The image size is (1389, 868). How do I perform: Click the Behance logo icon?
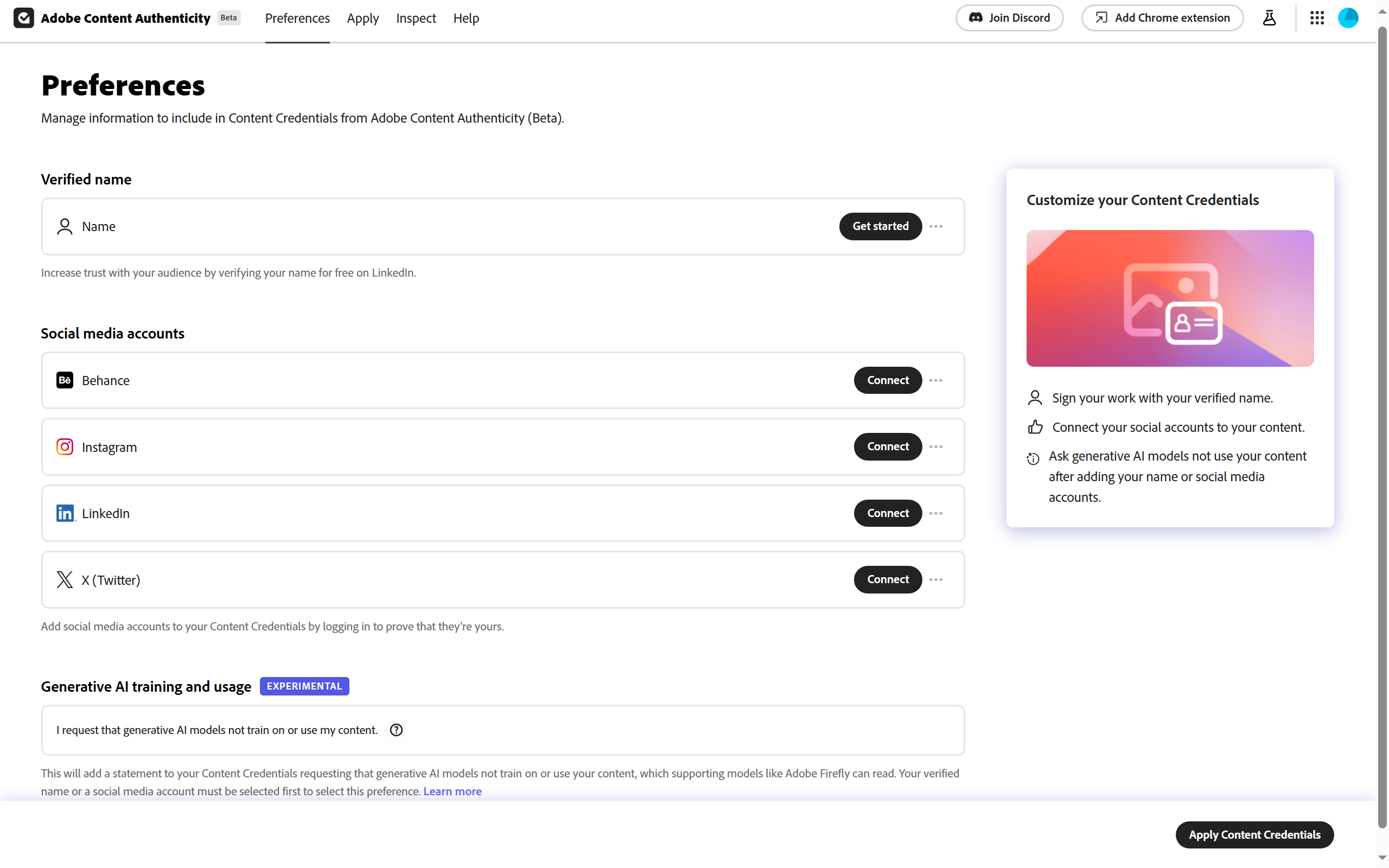65,380
